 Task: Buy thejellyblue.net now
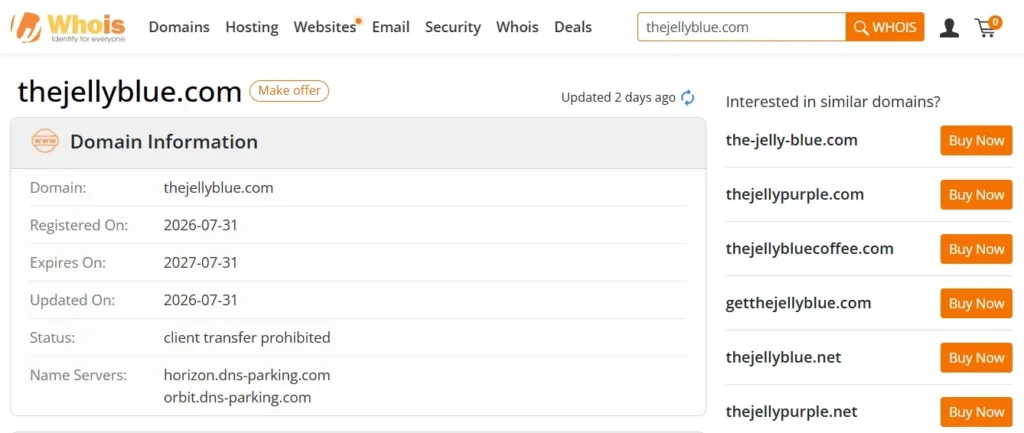976,357
